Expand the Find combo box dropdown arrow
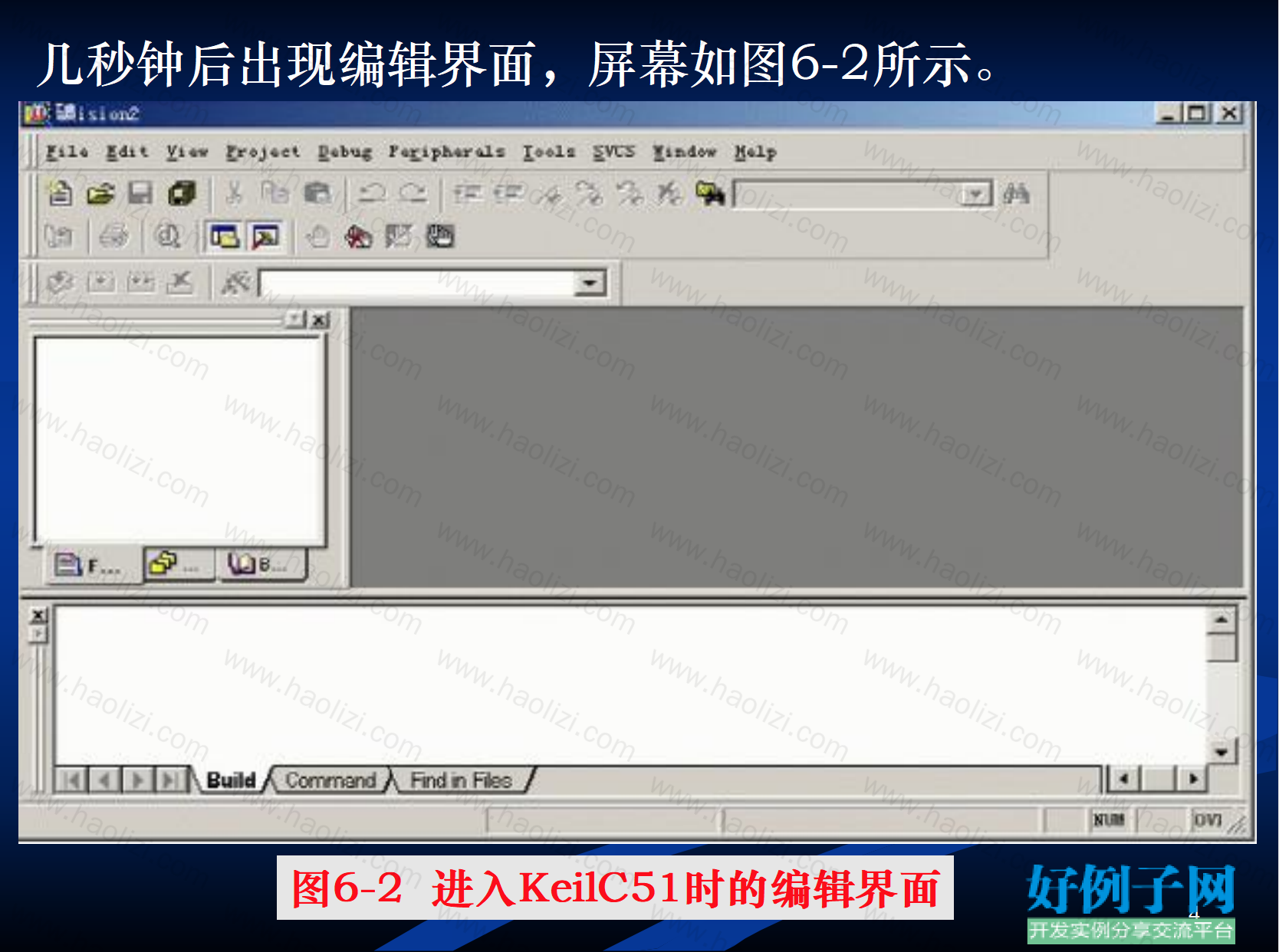 click(976, 195)
